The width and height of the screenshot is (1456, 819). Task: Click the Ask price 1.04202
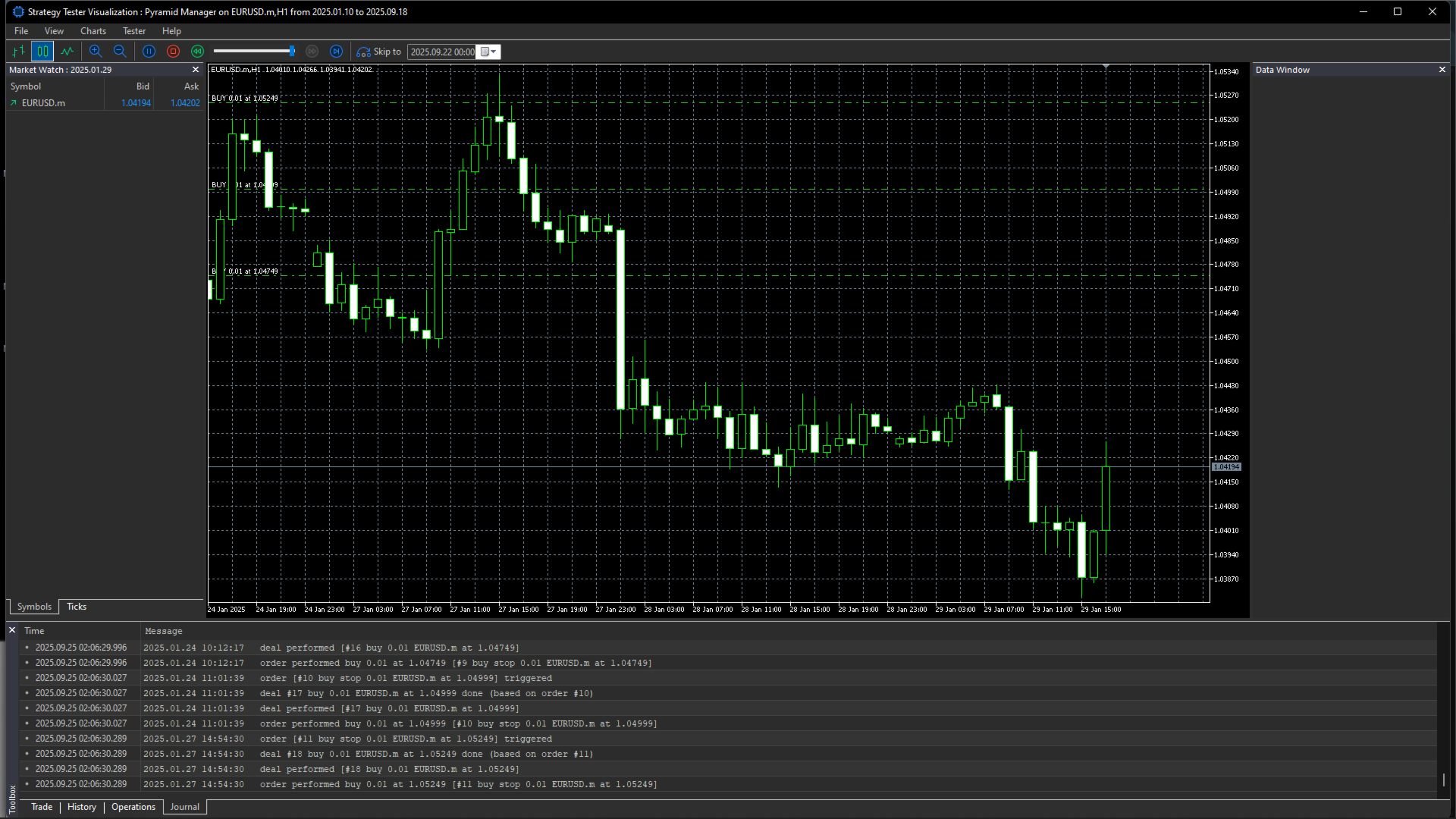pyautogui.click(x=185, y=103)
